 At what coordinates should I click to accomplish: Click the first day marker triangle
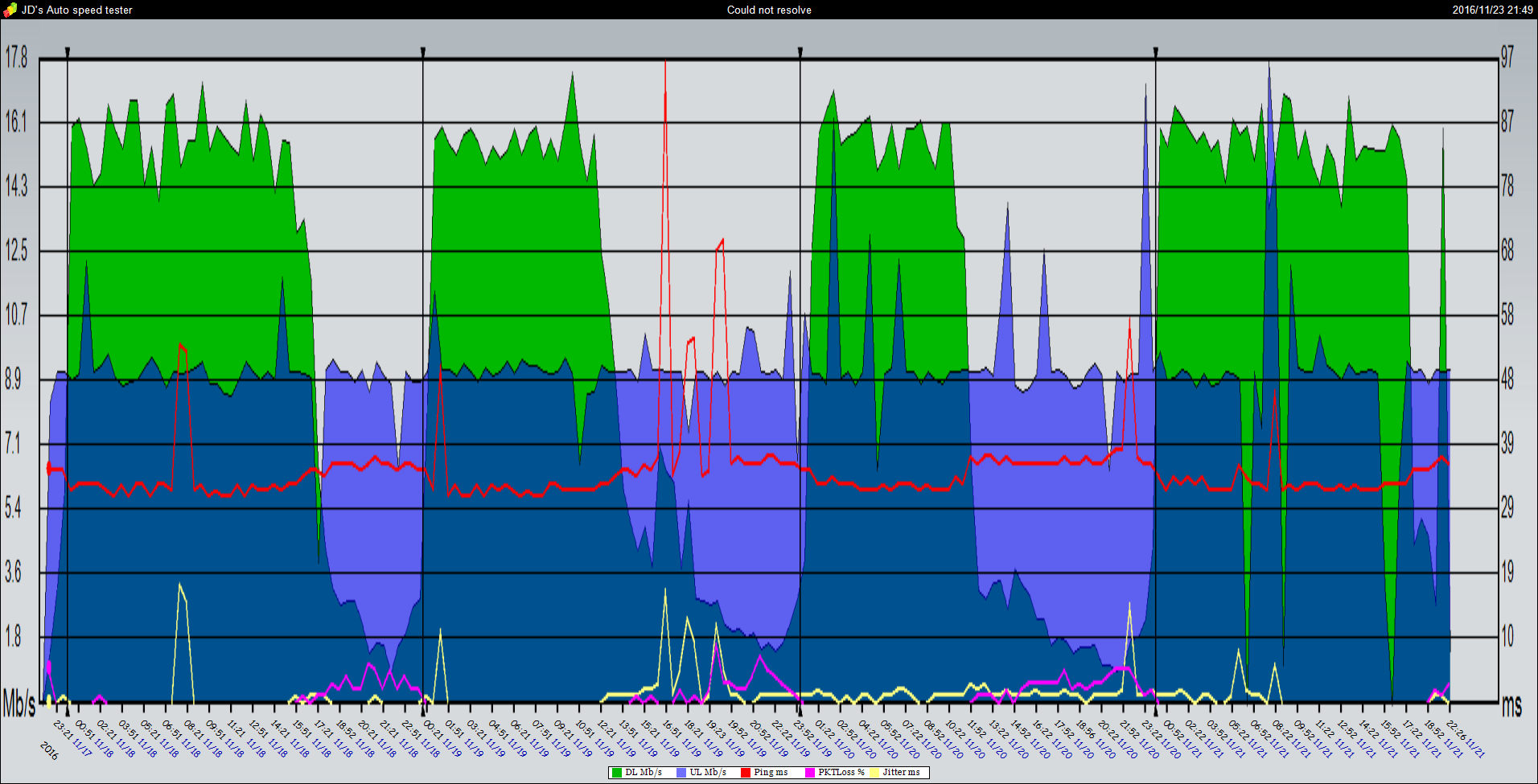pyautogui.click(x=67, y=51)
